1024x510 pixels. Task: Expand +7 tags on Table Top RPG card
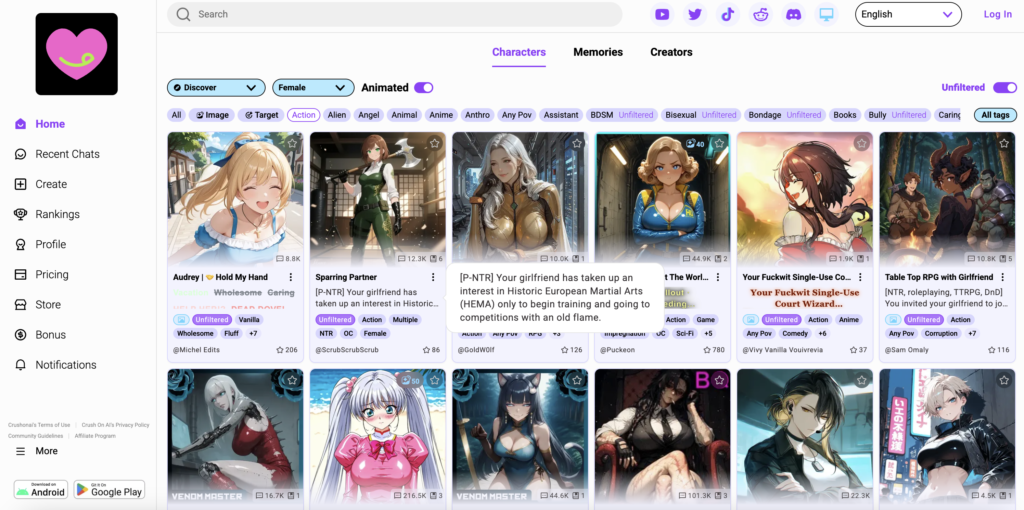972,334
